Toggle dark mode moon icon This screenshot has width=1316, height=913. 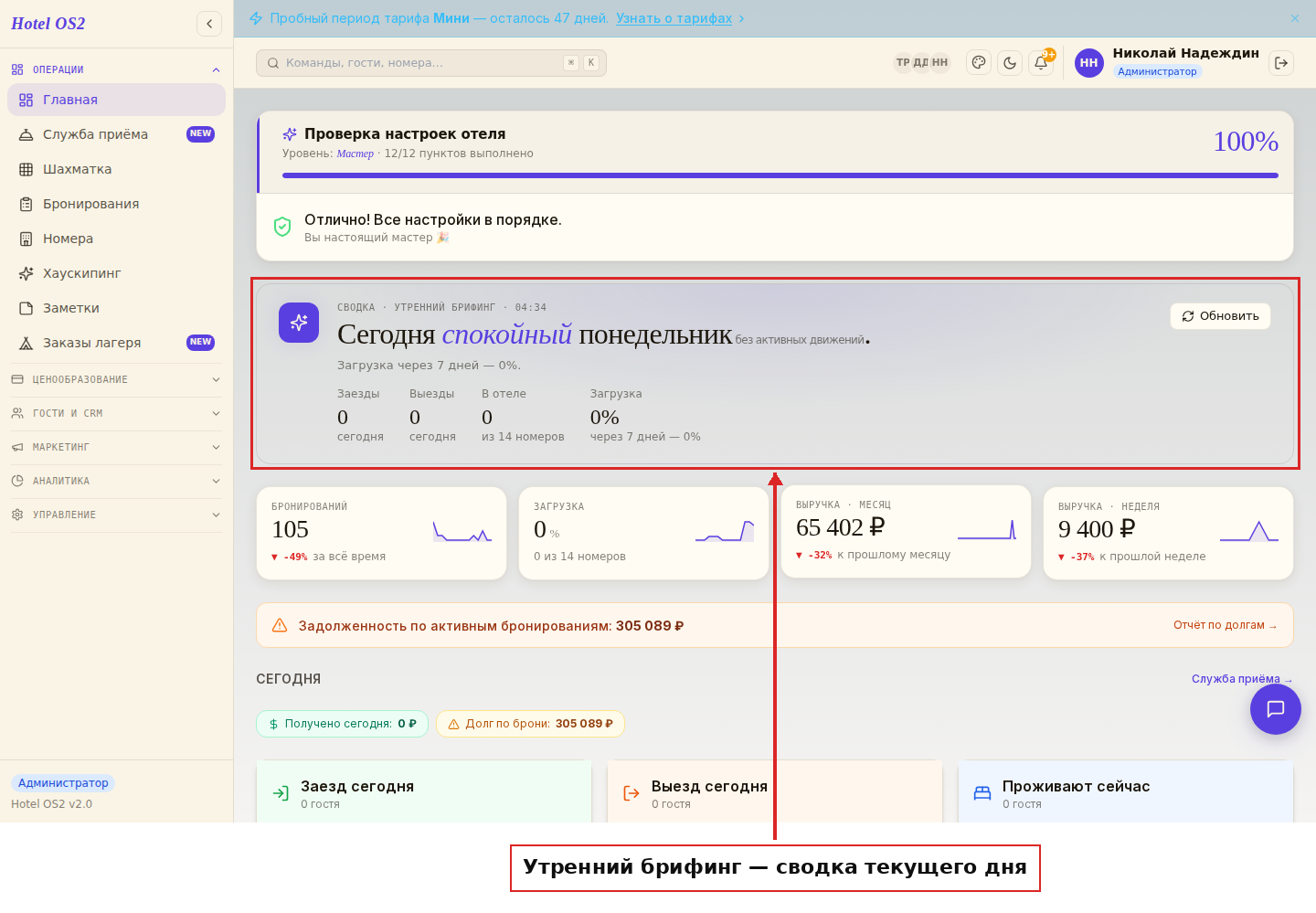[1010, 62]
